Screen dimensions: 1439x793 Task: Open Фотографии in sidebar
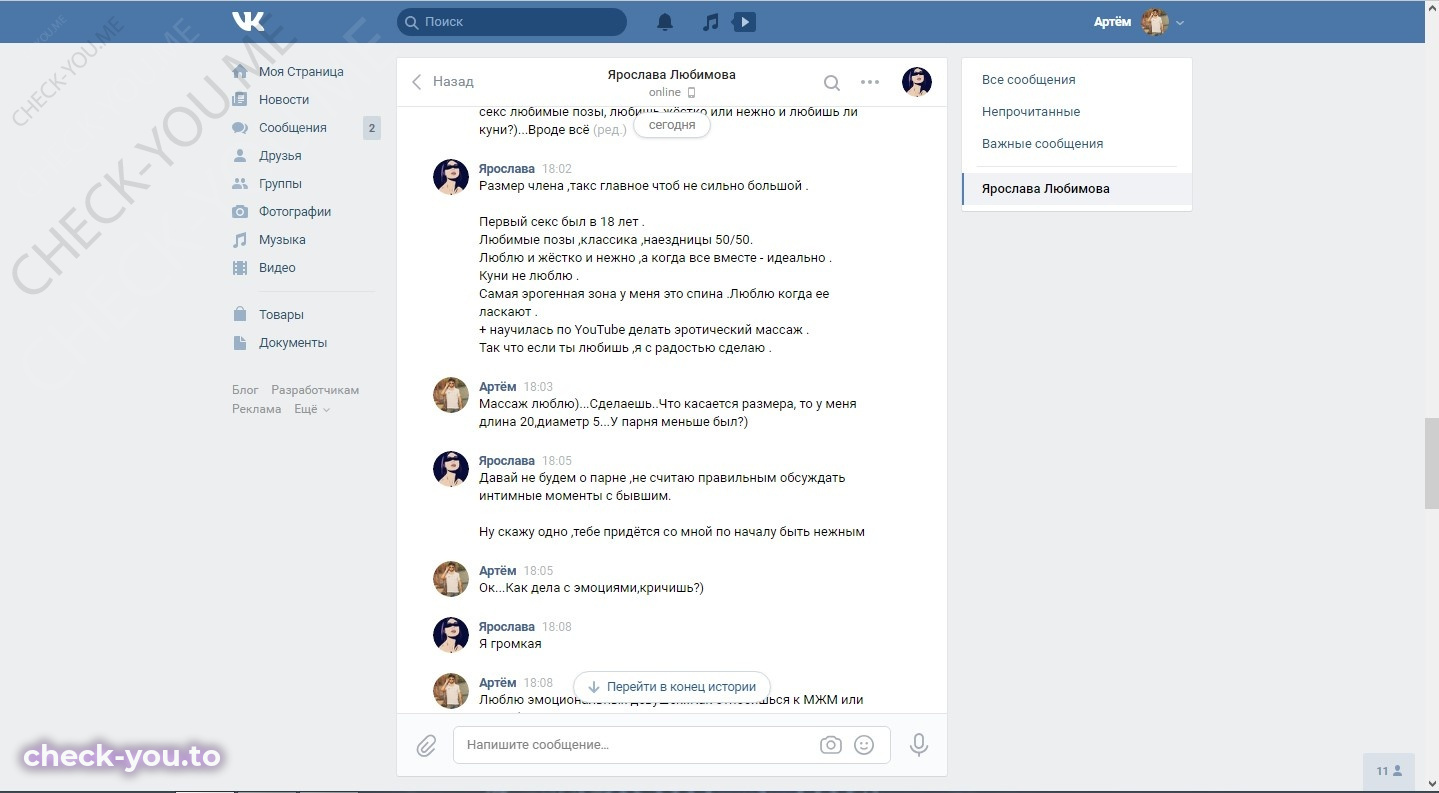tap(295, 212)
